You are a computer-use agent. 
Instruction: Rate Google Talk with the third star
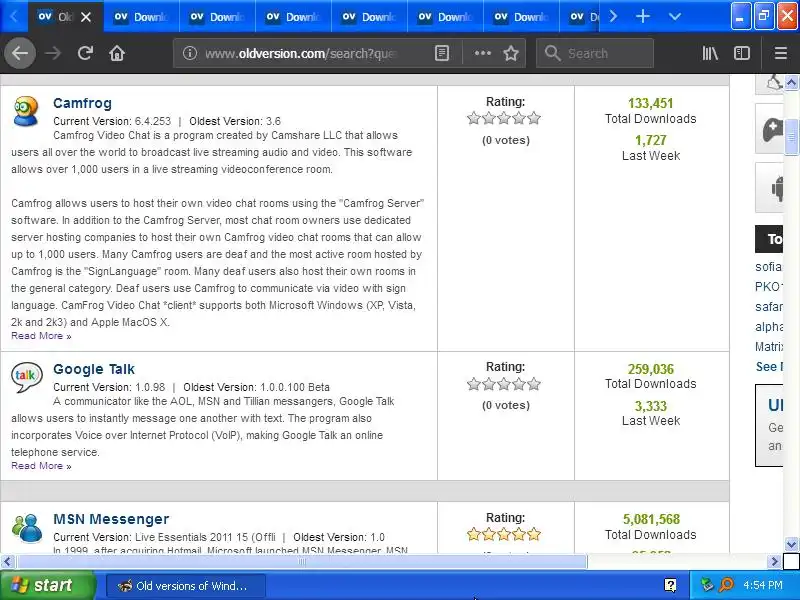tap(504, 384)
